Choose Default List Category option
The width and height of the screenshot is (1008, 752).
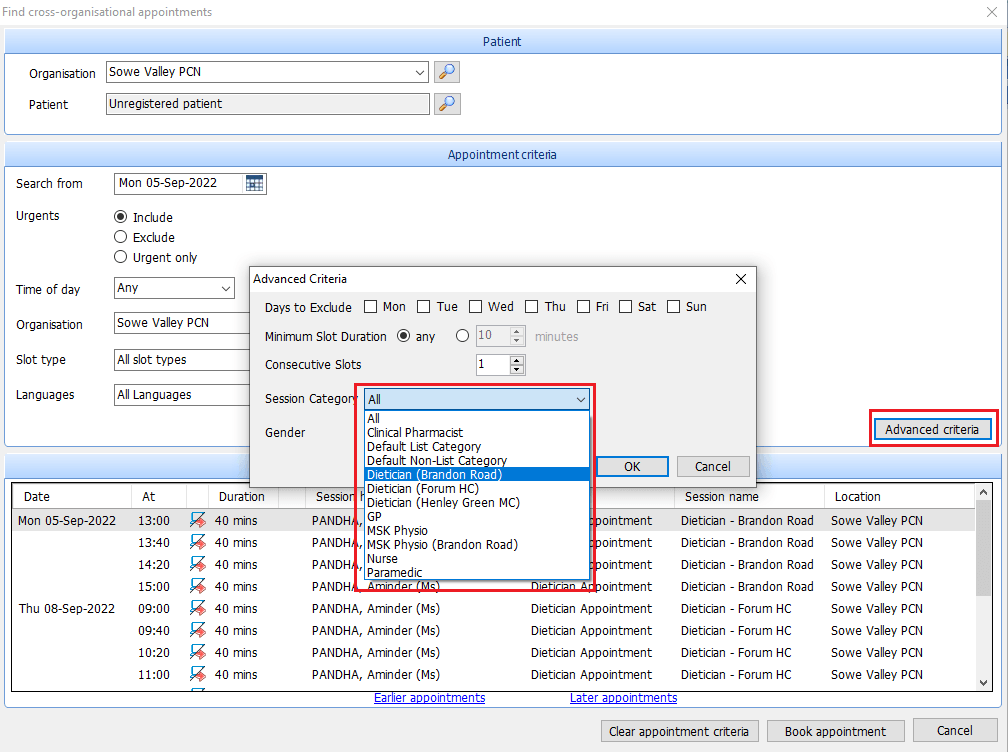(x=476, y=447)
